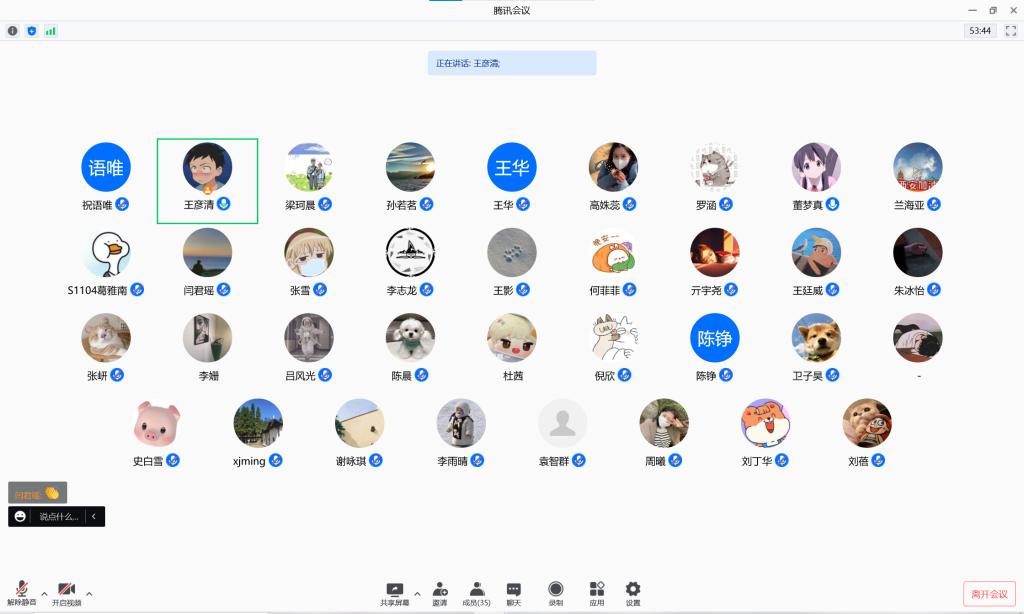Turn on the camera (开启视频)
Screen dimensions: 1024x614
click(x=66, y=593)
